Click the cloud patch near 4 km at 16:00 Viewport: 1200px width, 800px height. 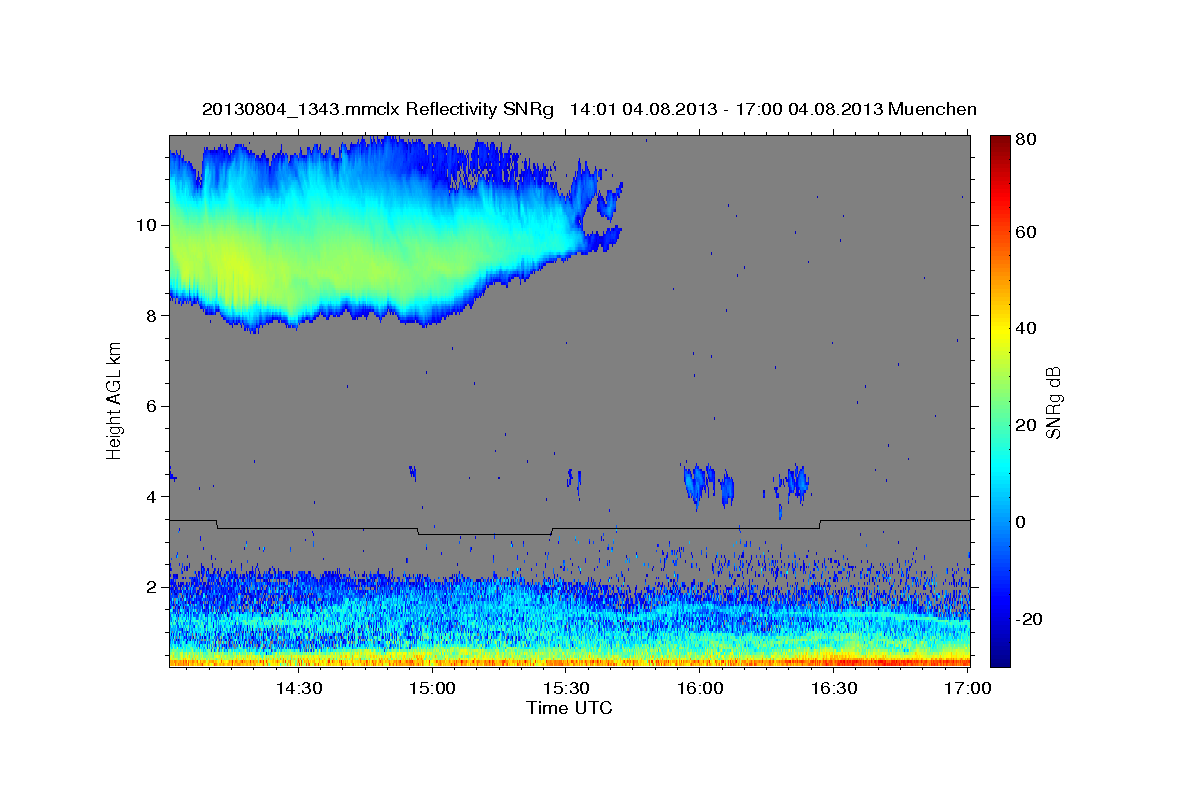coord(698,484)
